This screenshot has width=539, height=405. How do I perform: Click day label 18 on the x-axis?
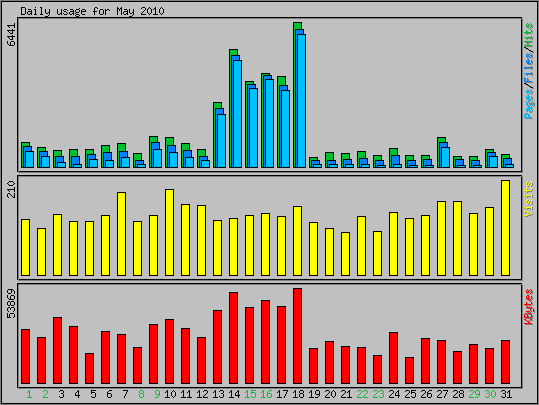298,394
